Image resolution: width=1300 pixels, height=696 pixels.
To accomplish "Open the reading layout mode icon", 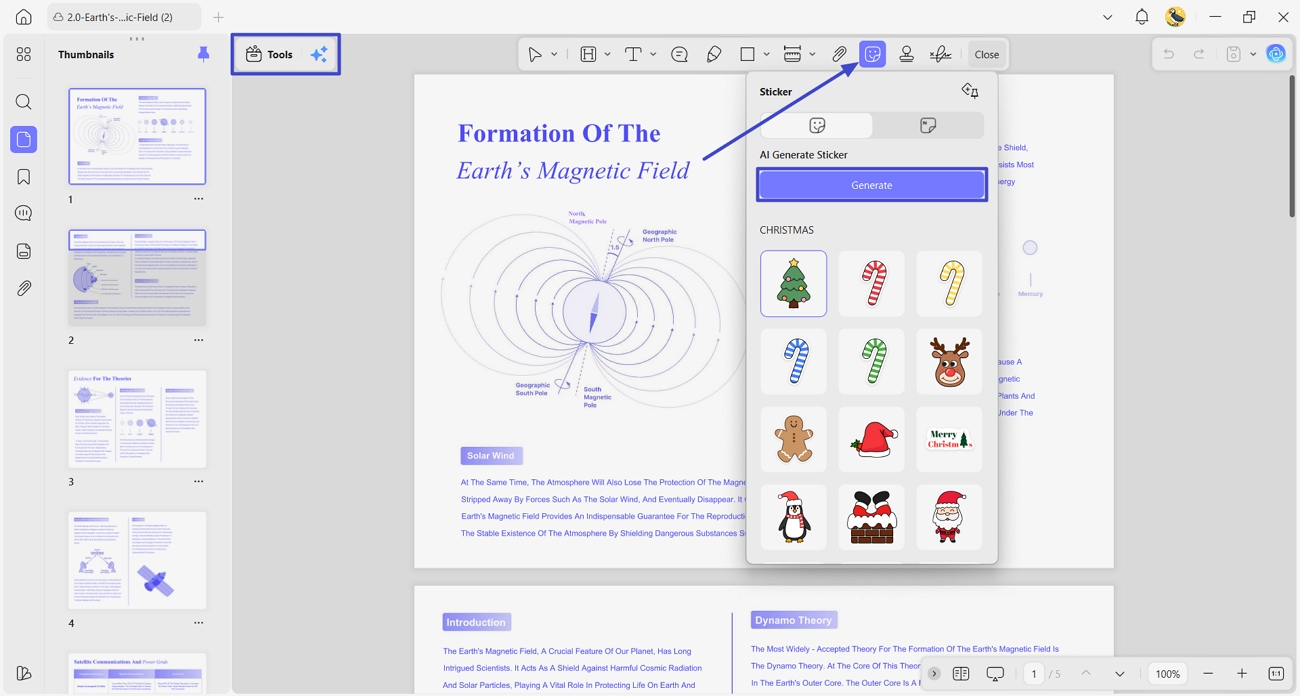I will (x=961, y=674).
